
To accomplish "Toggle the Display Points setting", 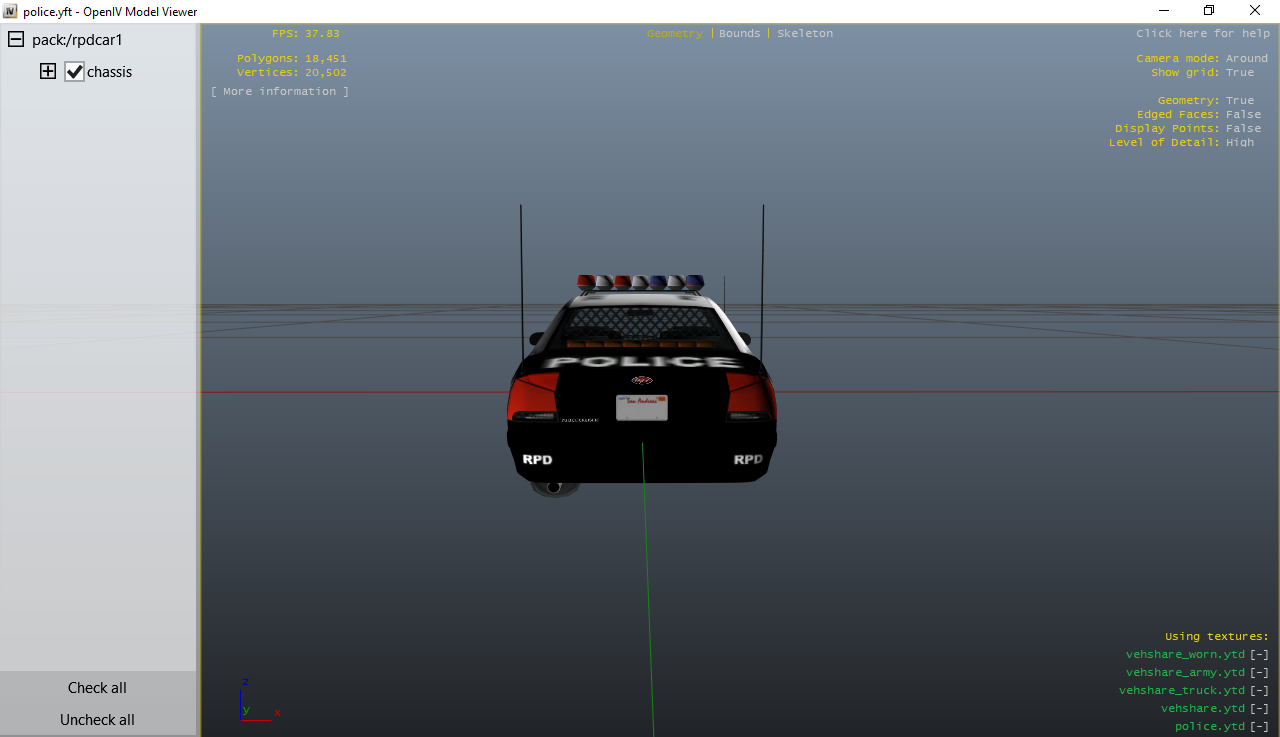I will click(x=1244, y=129).
